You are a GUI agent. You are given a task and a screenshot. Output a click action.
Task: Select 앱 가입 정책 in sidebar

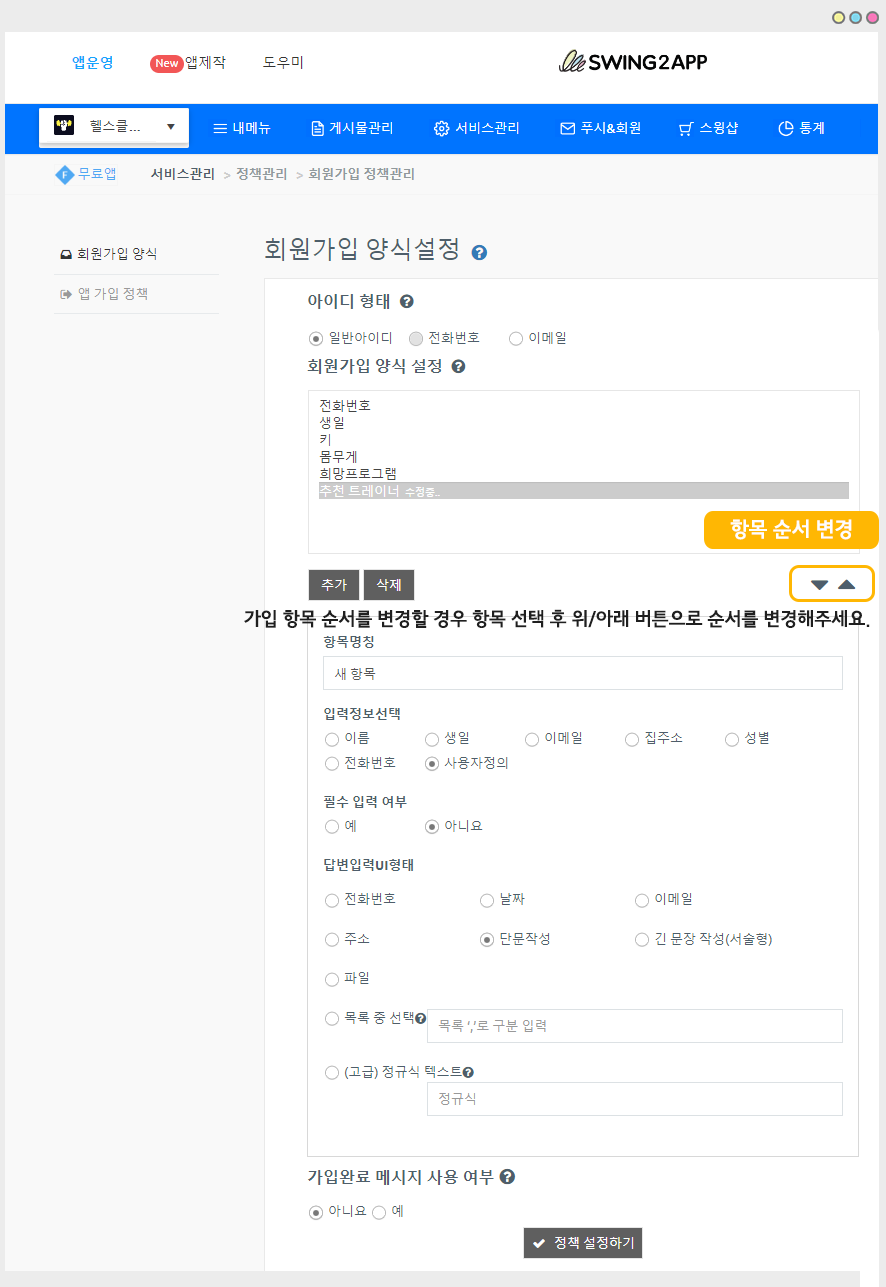pos(112,294)
